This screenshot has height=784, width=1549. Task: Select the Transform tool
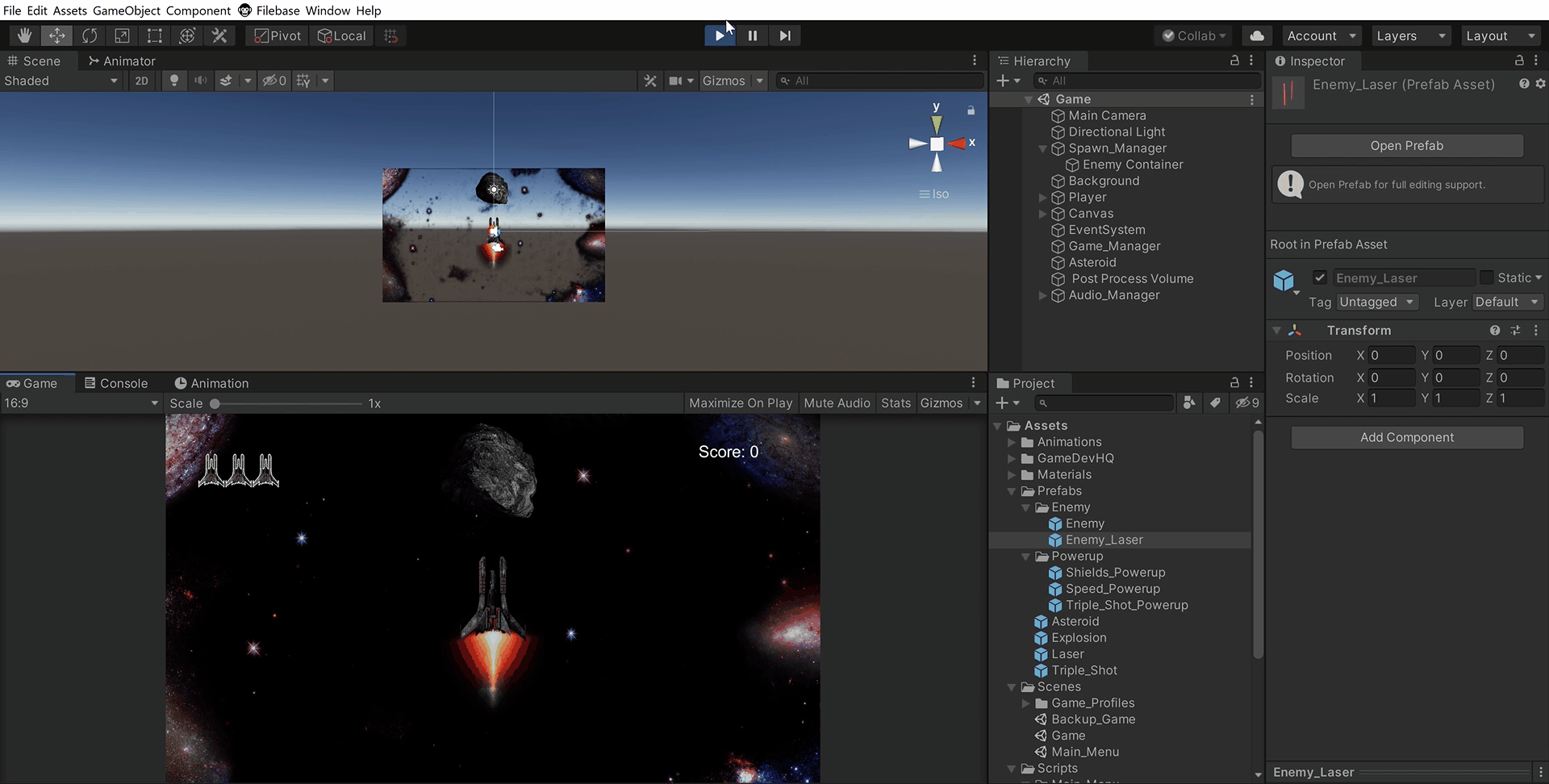[x=187, y=35]
